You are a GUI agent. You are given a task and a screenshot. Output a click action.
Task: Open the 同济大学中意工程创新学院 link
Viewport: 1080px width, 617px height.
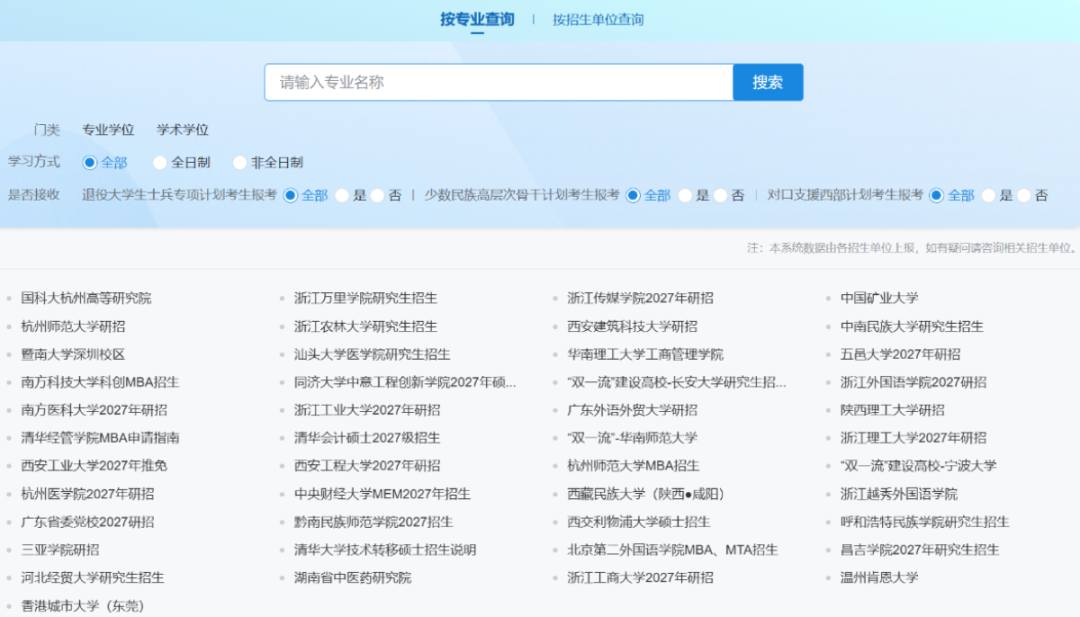click(405, 382)
